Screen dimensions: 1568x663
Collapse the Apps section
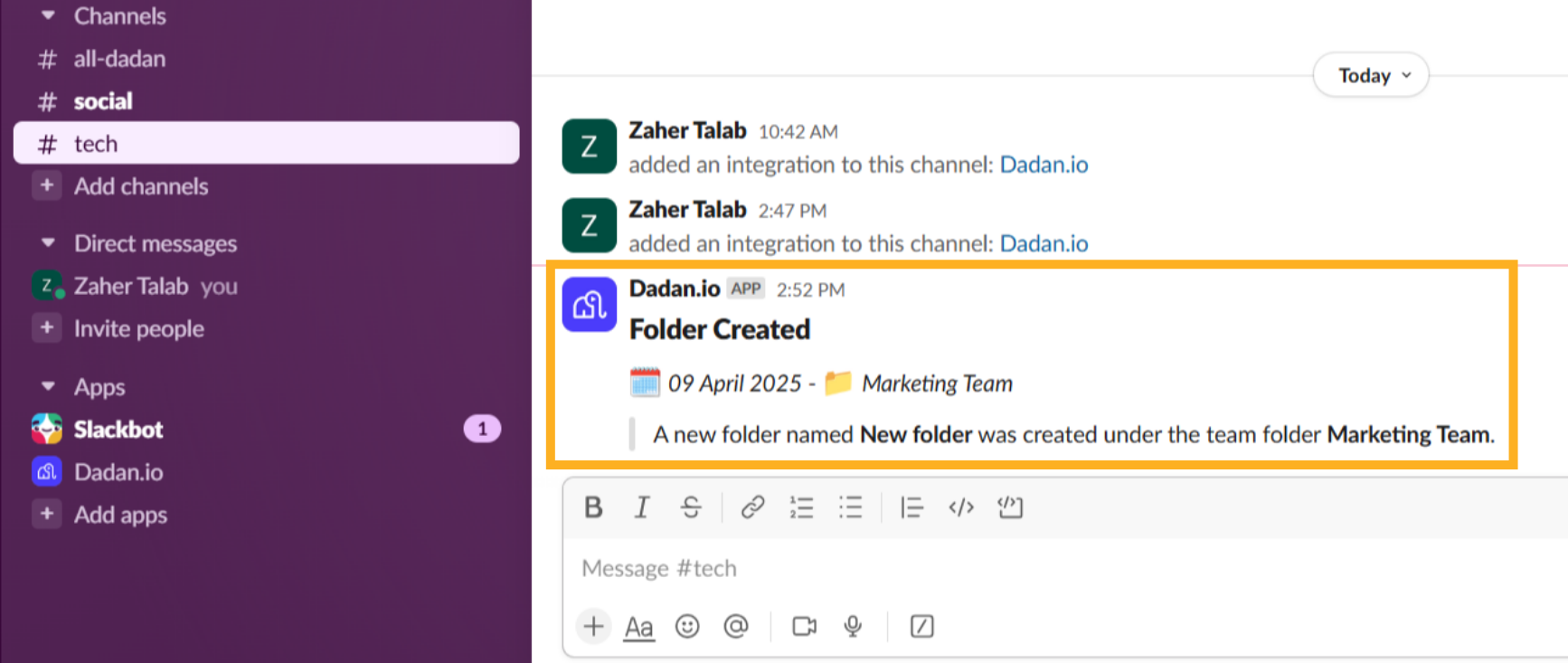click(x=49, y=386)
